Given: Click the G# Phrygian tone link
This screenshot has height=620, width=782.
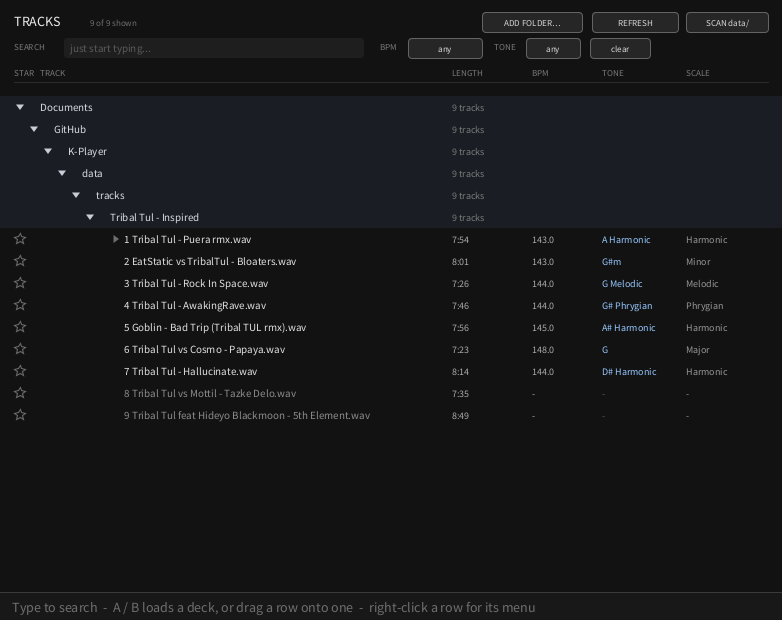Looking at the screenshot, I should click(627, 305).
